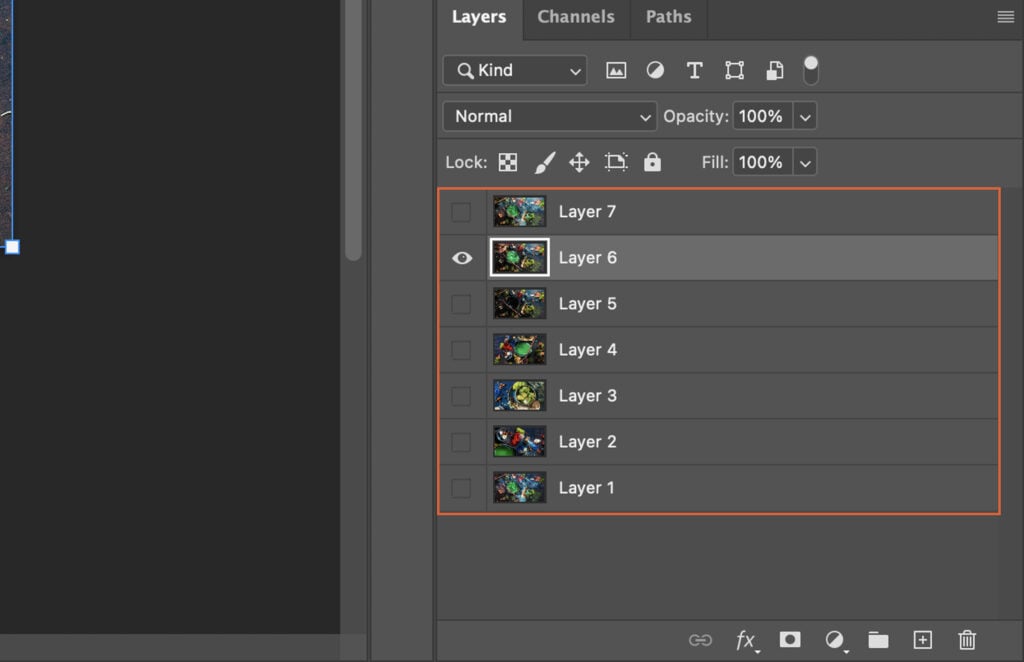This screenshot has height=662, width=1024.
Task: Add a layer mask
Action: coord(790,640)
